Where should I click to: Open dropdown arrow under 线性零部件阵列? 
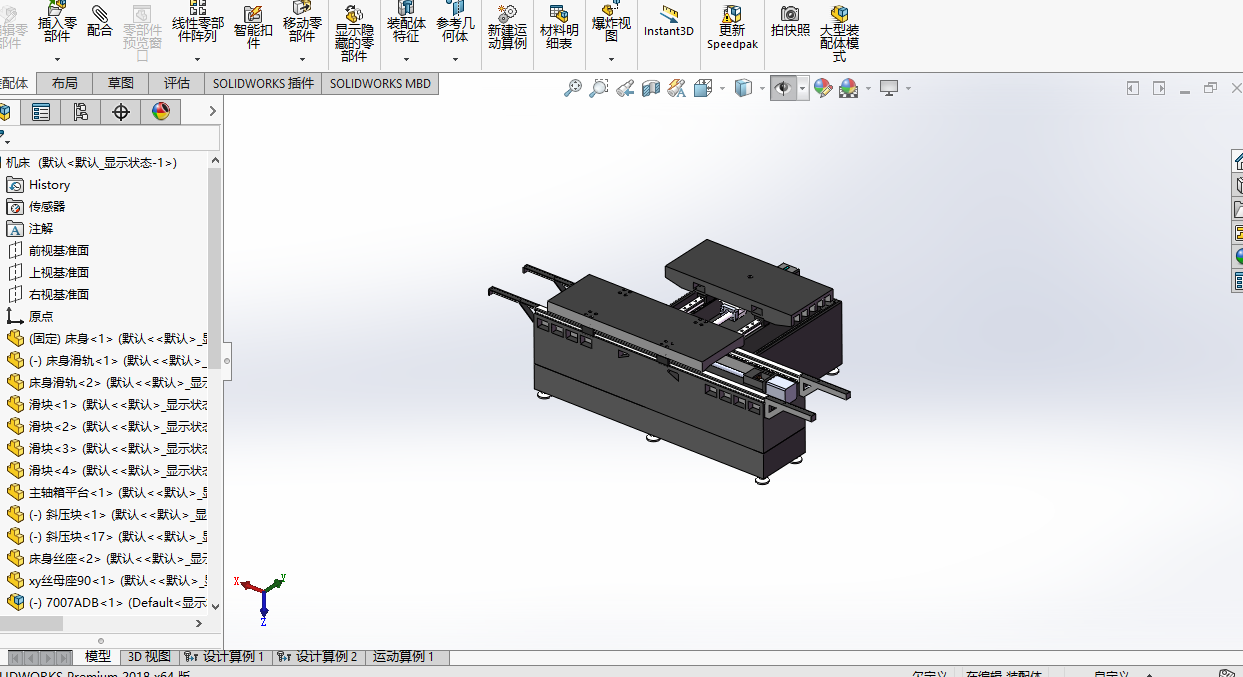click(x=198, y=59)
